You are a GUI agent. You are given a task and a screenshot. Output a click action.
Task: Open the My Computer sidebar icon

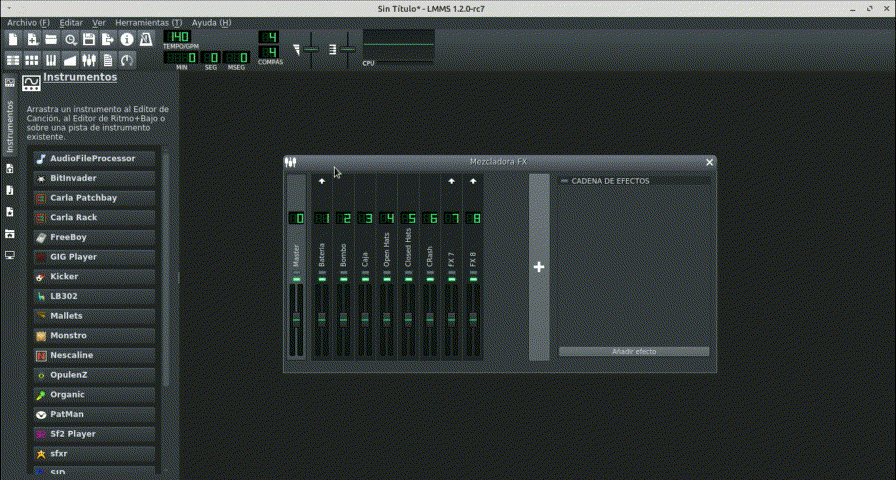[x=10, y=255]
